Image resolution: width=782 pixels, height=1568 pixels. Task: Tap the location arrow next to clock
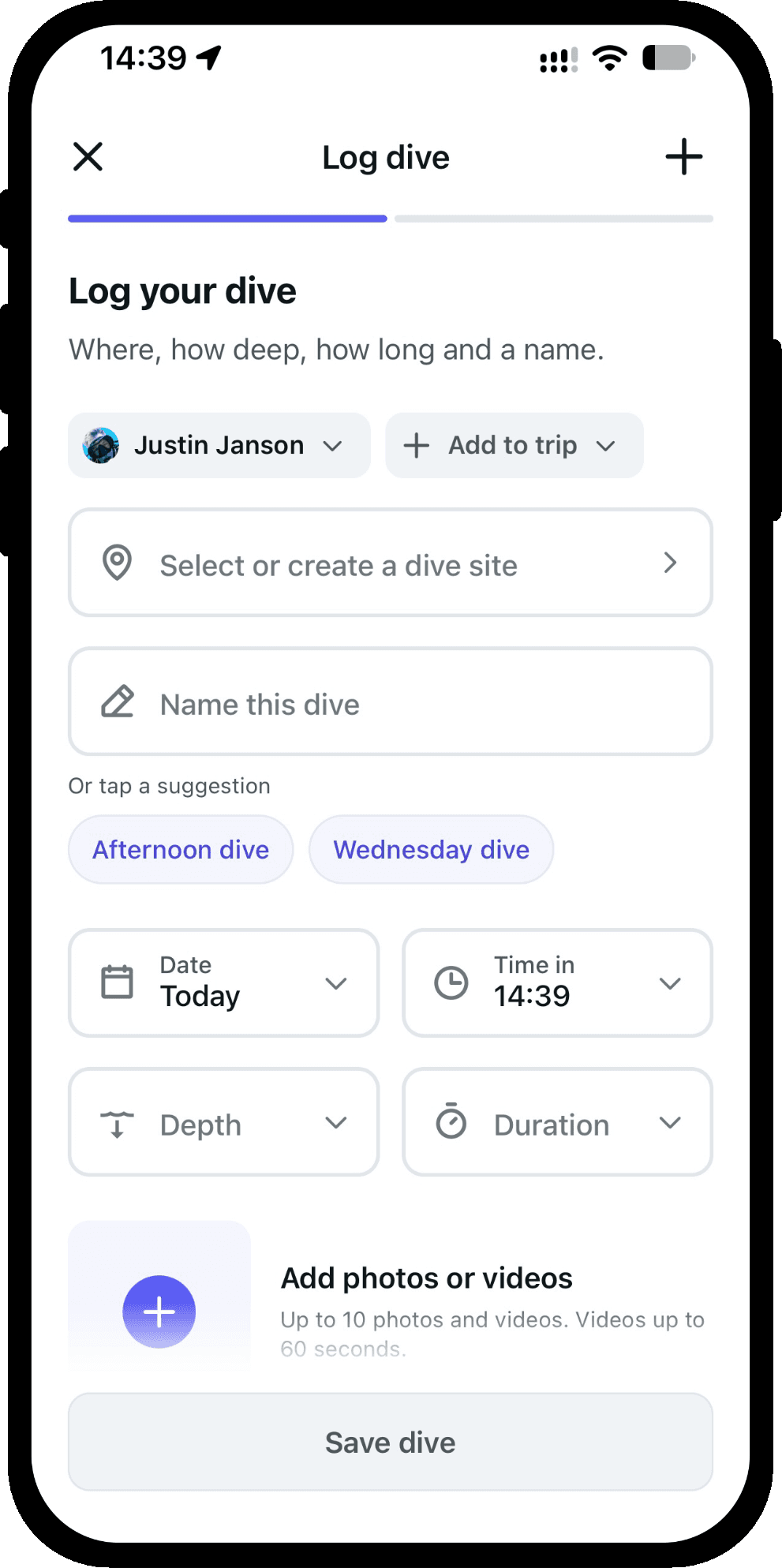[209, 58]
